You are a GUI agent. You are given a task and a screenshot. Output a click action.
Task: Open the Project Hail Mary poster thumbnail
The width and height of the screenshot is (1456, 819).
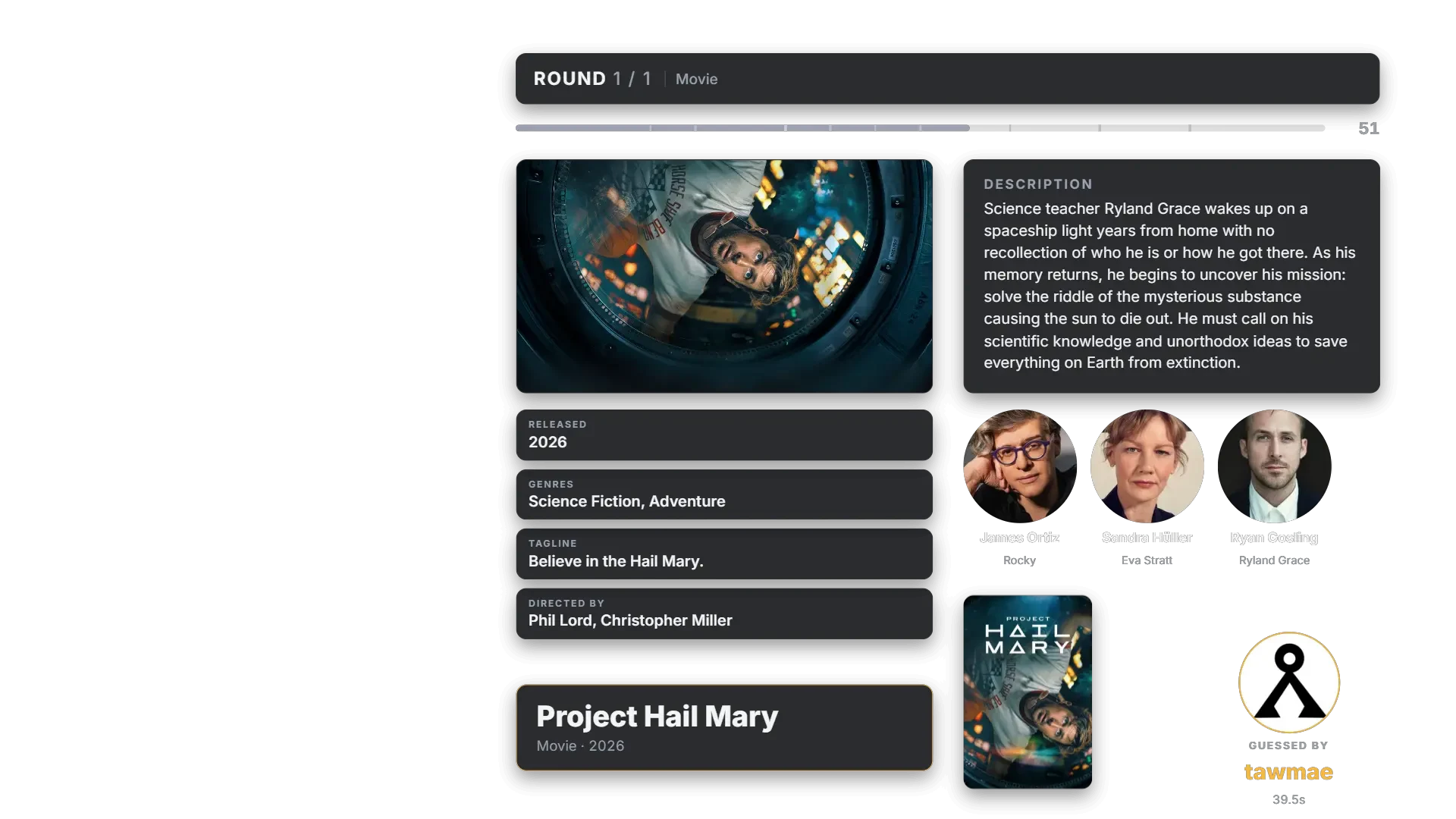(x=1028, y=692)
